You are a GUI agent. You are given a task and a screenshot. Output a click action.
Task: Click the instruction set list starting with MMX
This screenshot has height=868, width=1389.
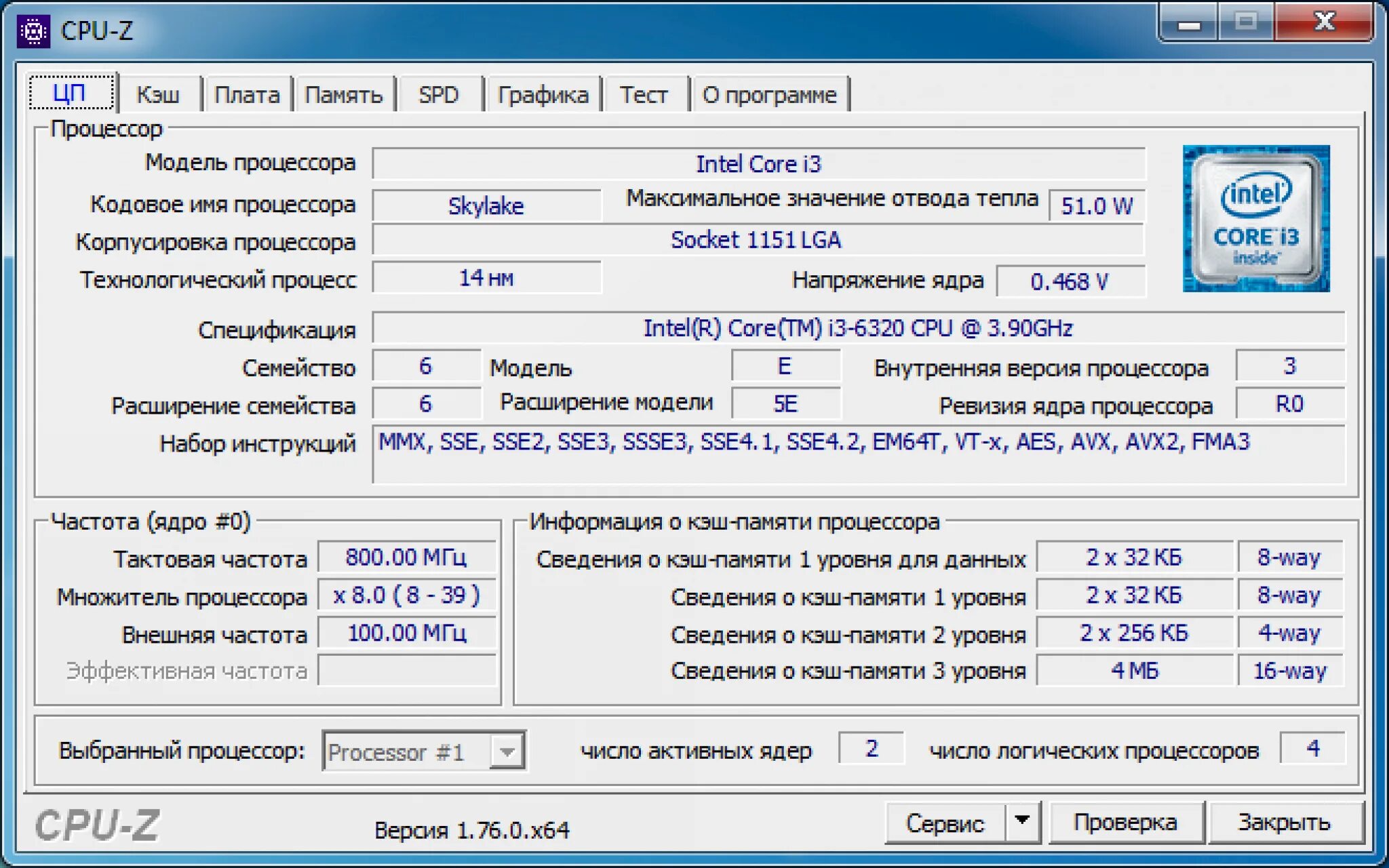pyautogui.click(x=858, y=454)
